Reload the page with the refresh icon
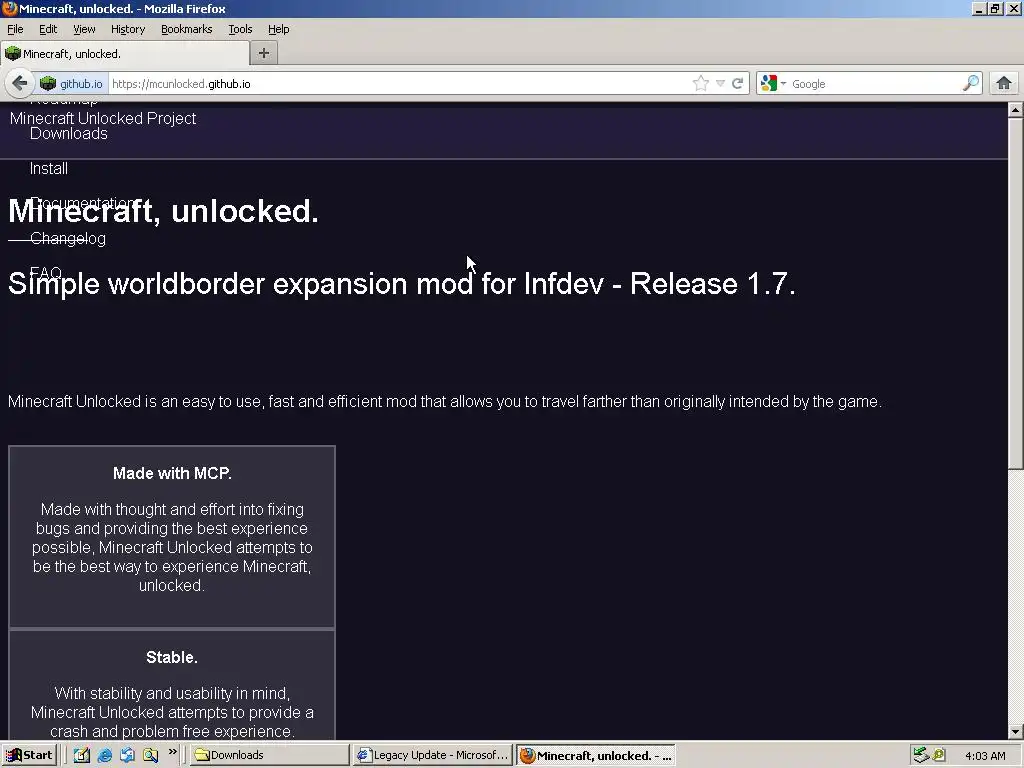This screenshot has width=1024, height=768. click(x=737, y=84)
